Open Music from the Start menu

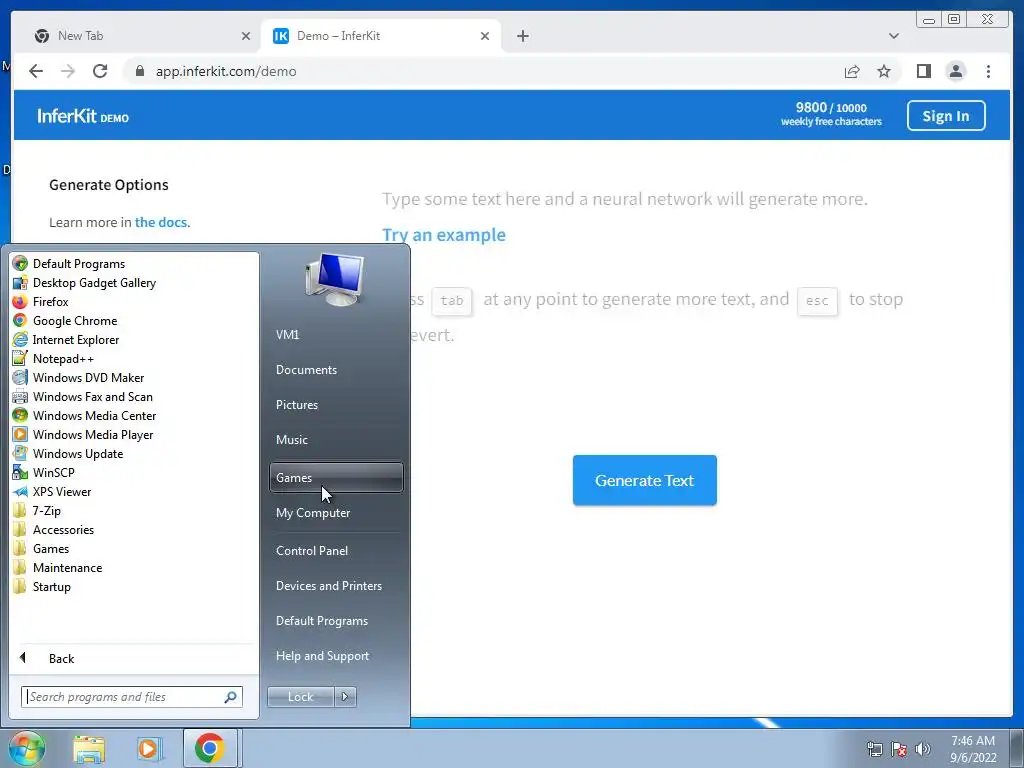291,440
